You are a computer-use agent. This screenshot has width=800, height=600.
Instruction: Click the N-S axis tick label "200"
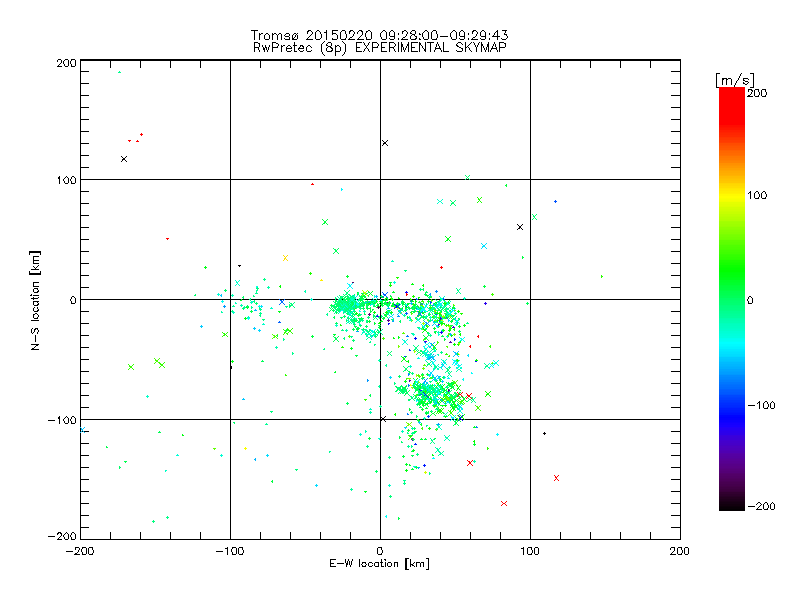(66, 63)
